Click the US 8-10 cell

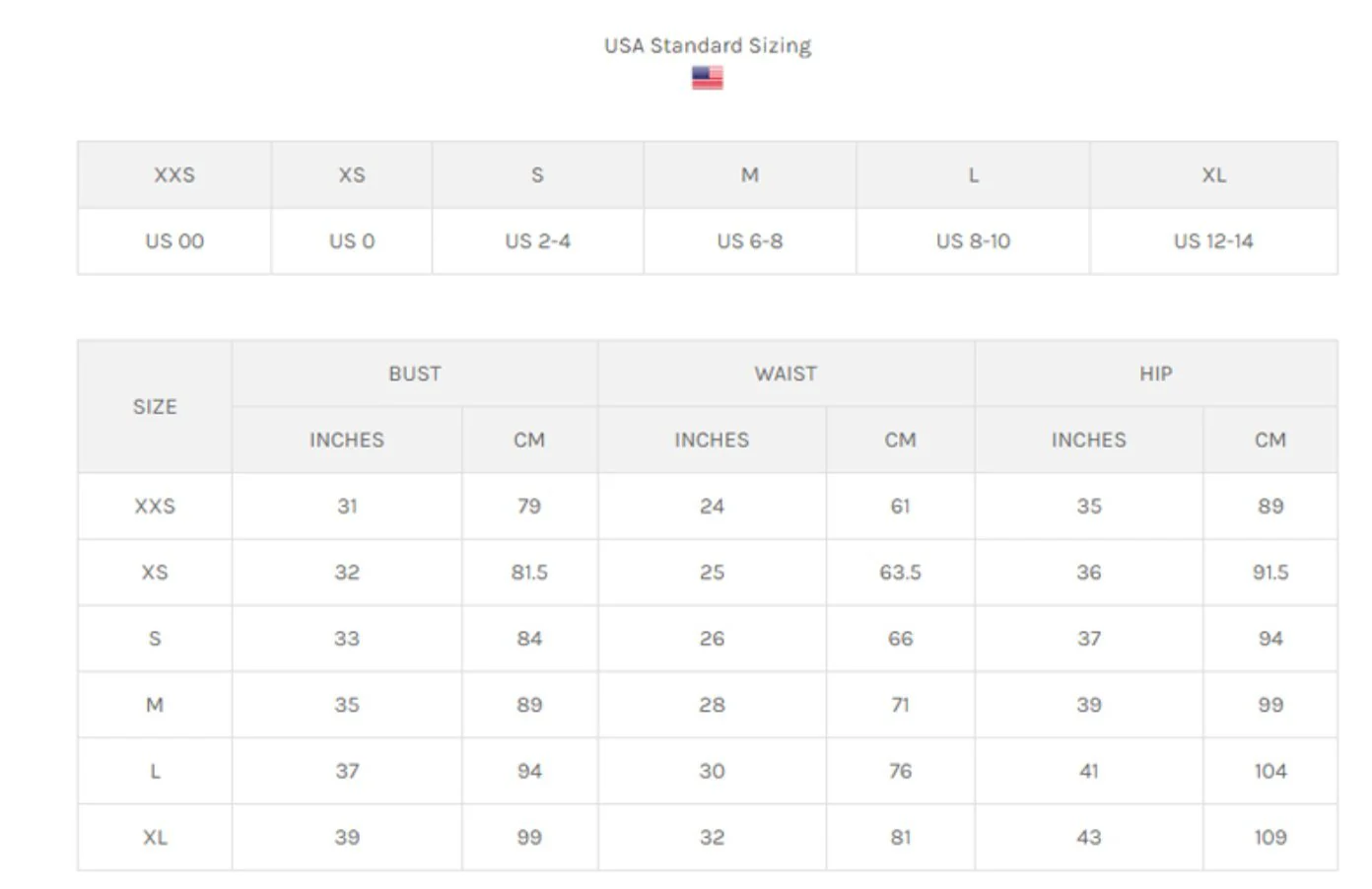973,241
